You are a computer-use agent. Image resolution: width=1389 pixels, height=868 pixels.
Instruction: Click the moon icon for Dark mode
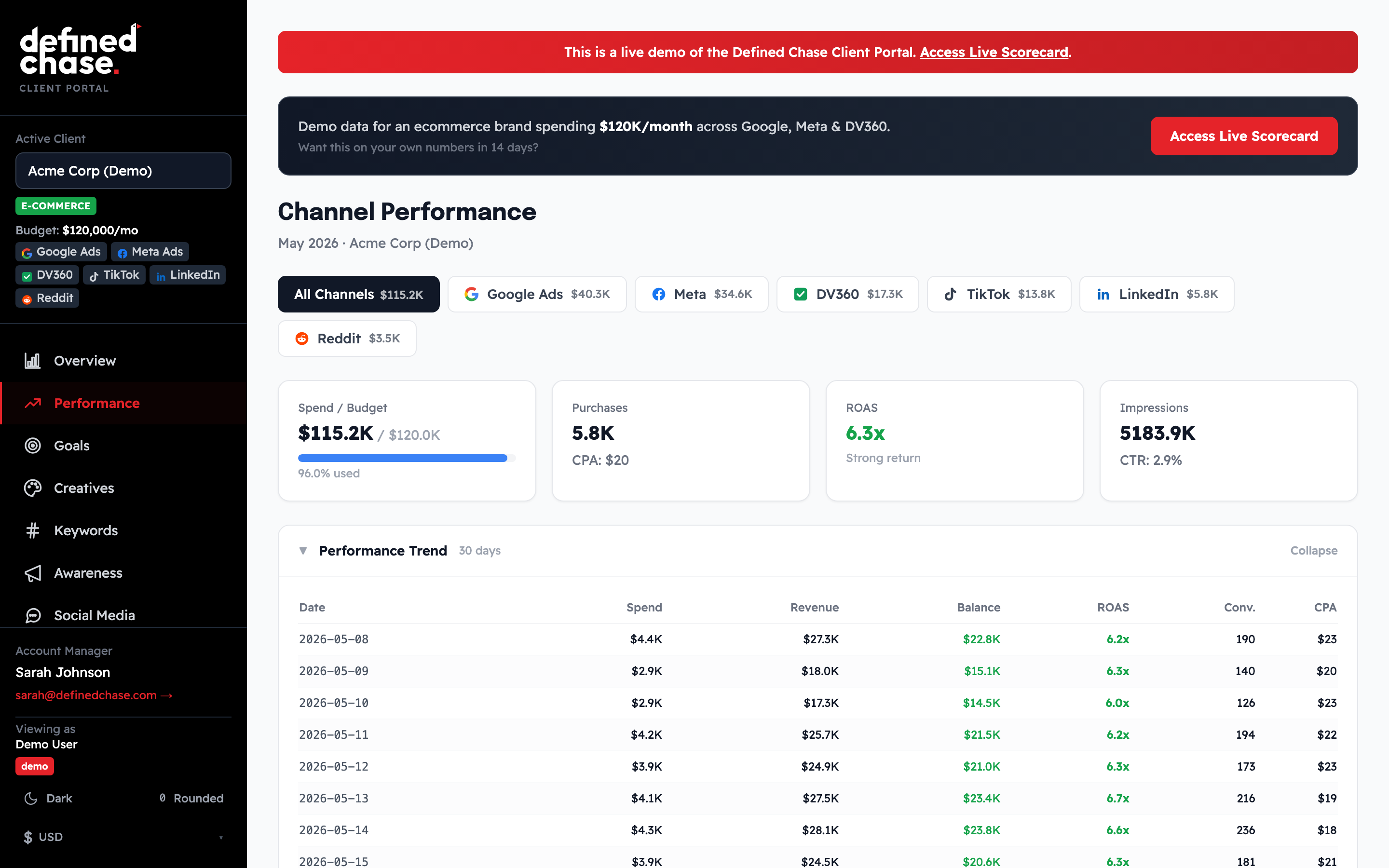pos(31,798)
